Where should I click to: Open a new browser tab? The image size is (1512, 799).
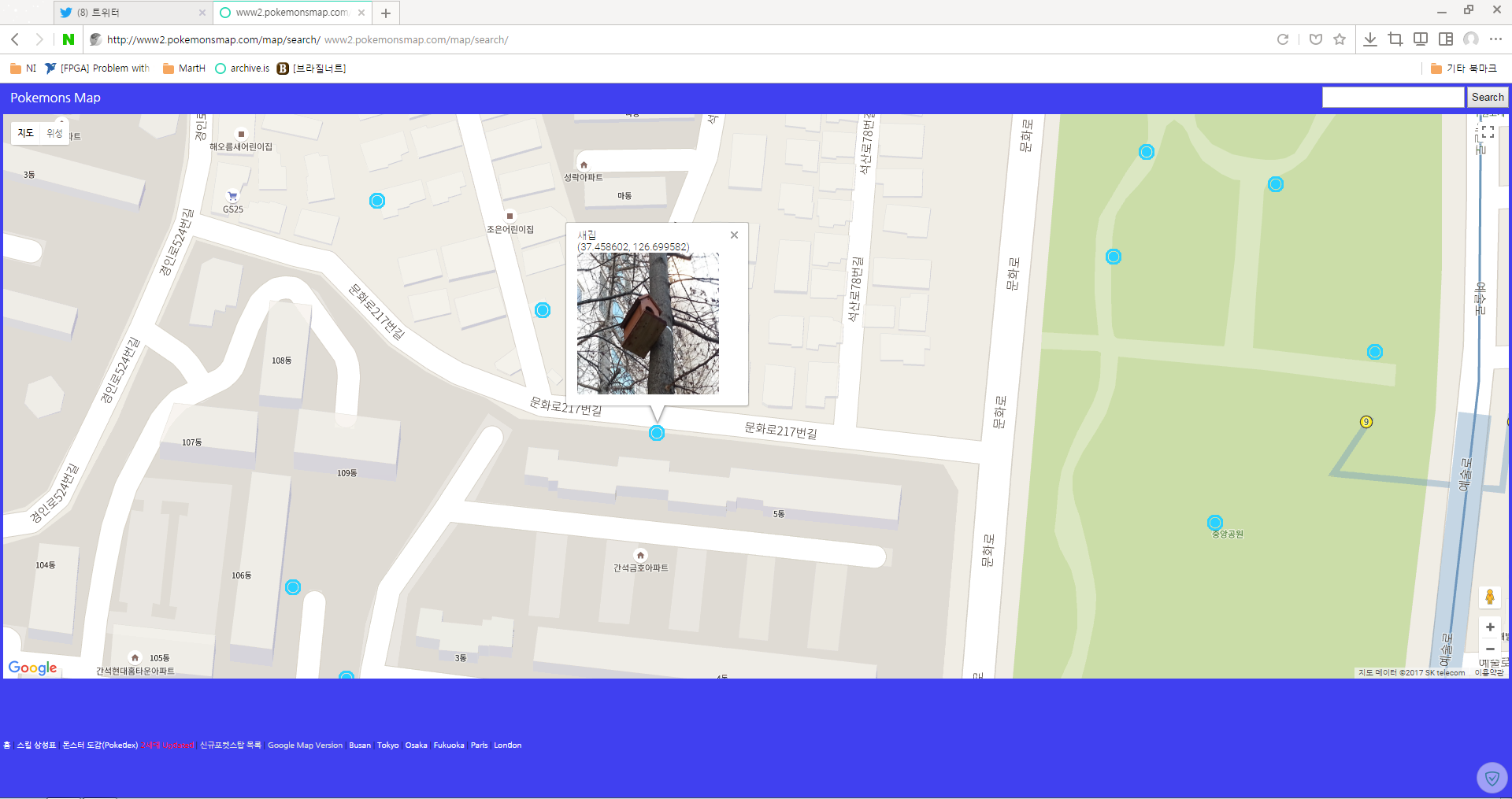[x=386, y=13]
